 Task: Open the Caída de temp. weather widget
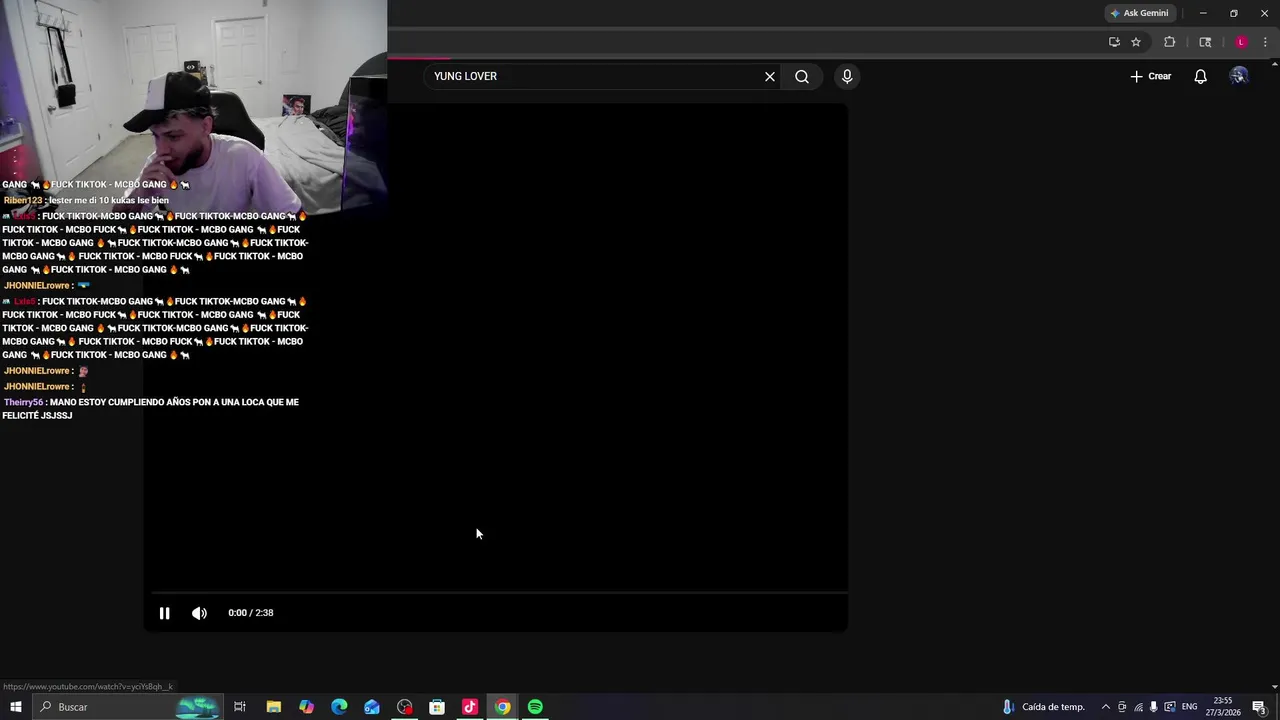click(1043, 707)
